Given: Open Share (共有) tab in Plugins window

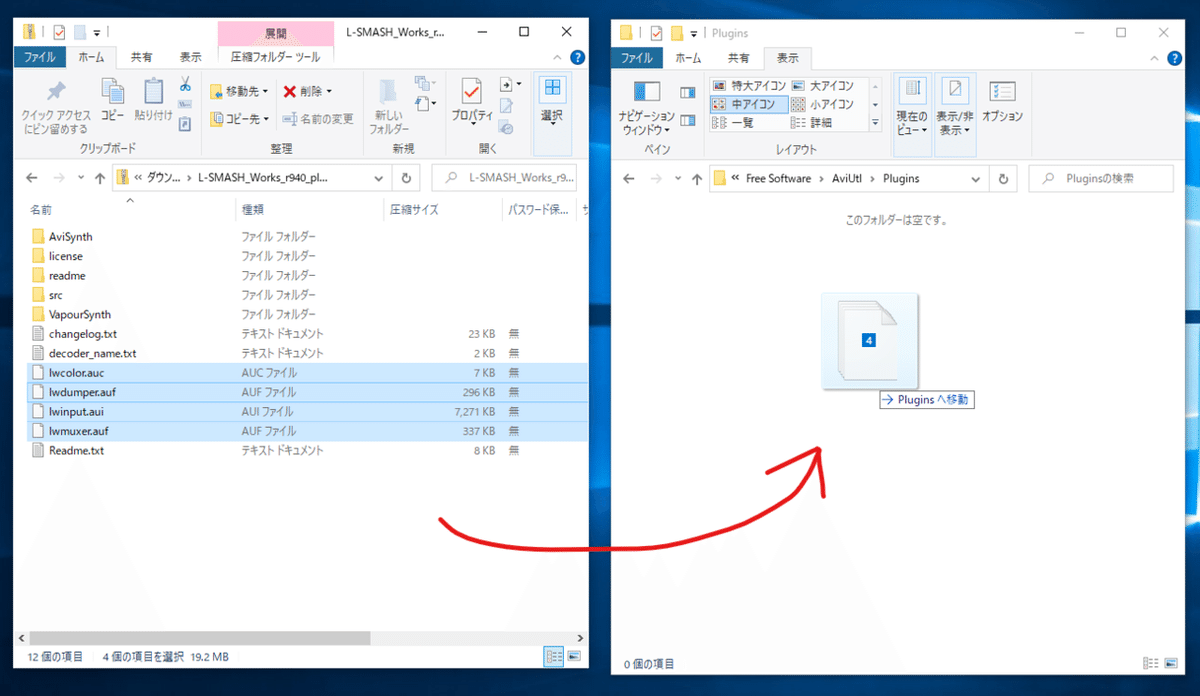Looking at the screenshot, I should click(x=738, y=58).
